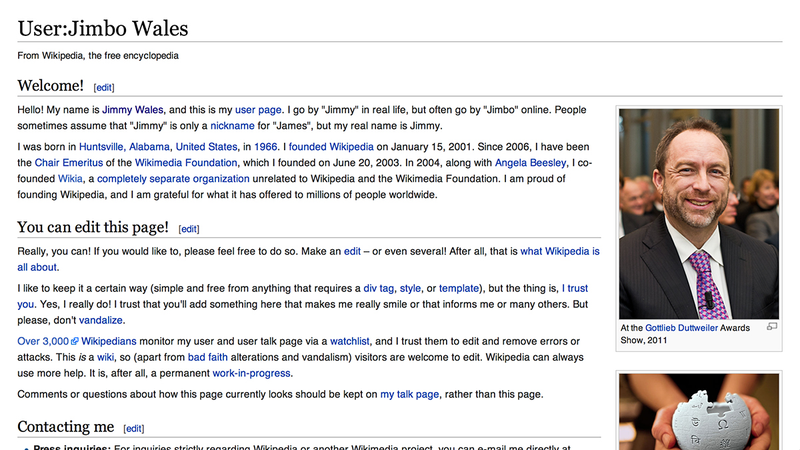The height and width of the screenshot is (450, 800).
Task: Open the Wikia link
Action: coord(70,179)
